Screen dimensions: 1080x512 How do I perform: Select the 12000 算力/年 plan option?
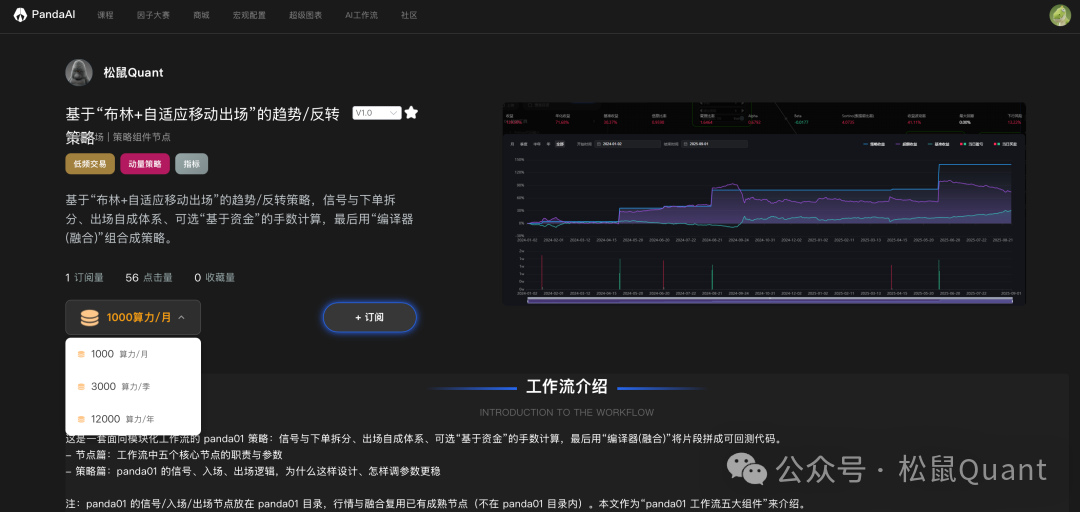(x=133, y=419)
